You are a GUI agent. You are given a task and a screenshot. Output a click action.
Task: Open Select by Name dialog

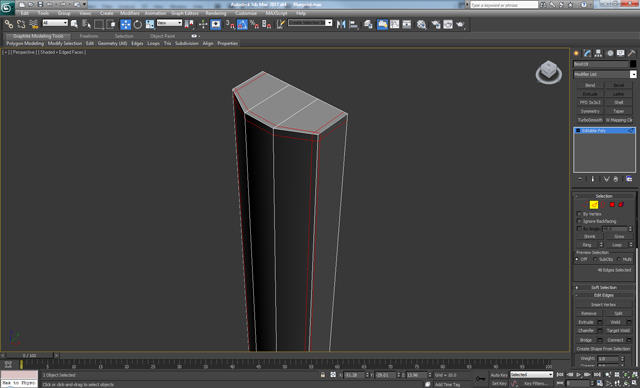[87, 24]
